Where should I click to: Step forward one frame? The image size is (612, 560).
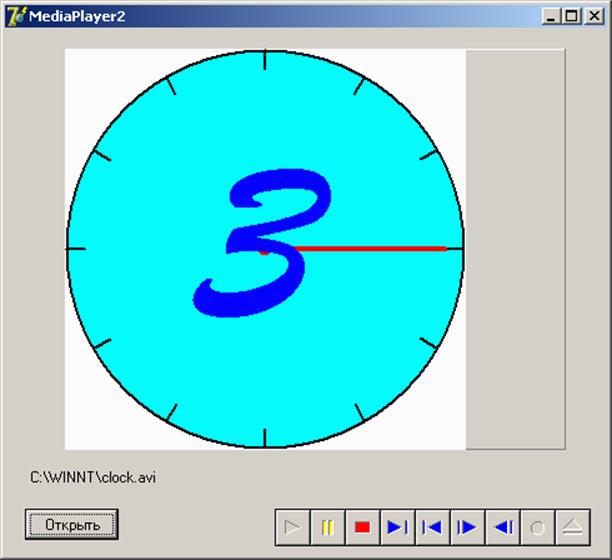coord(467,527)
